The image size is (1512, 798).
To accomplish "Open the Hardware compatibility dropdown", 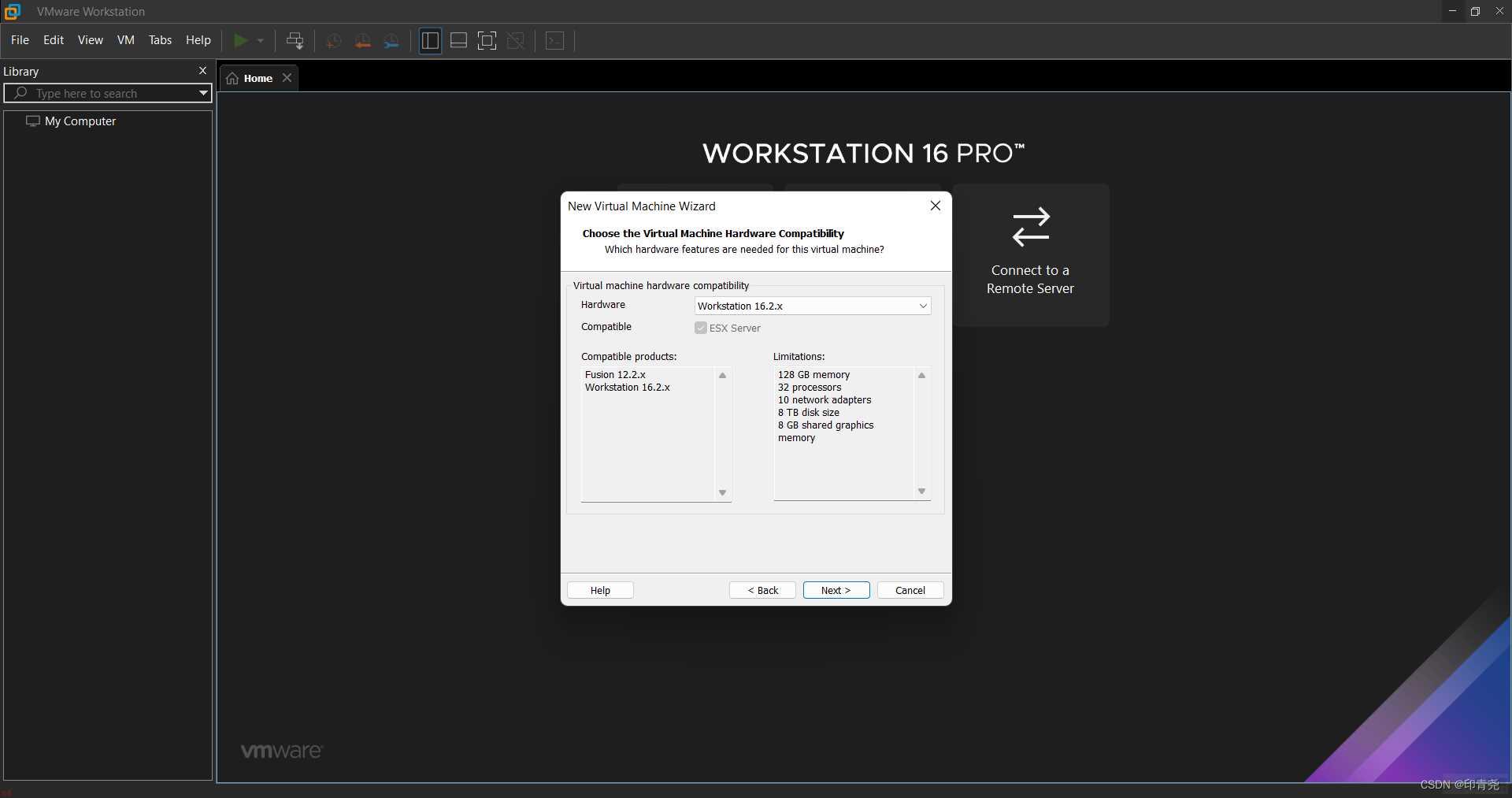I will (813, 306).
